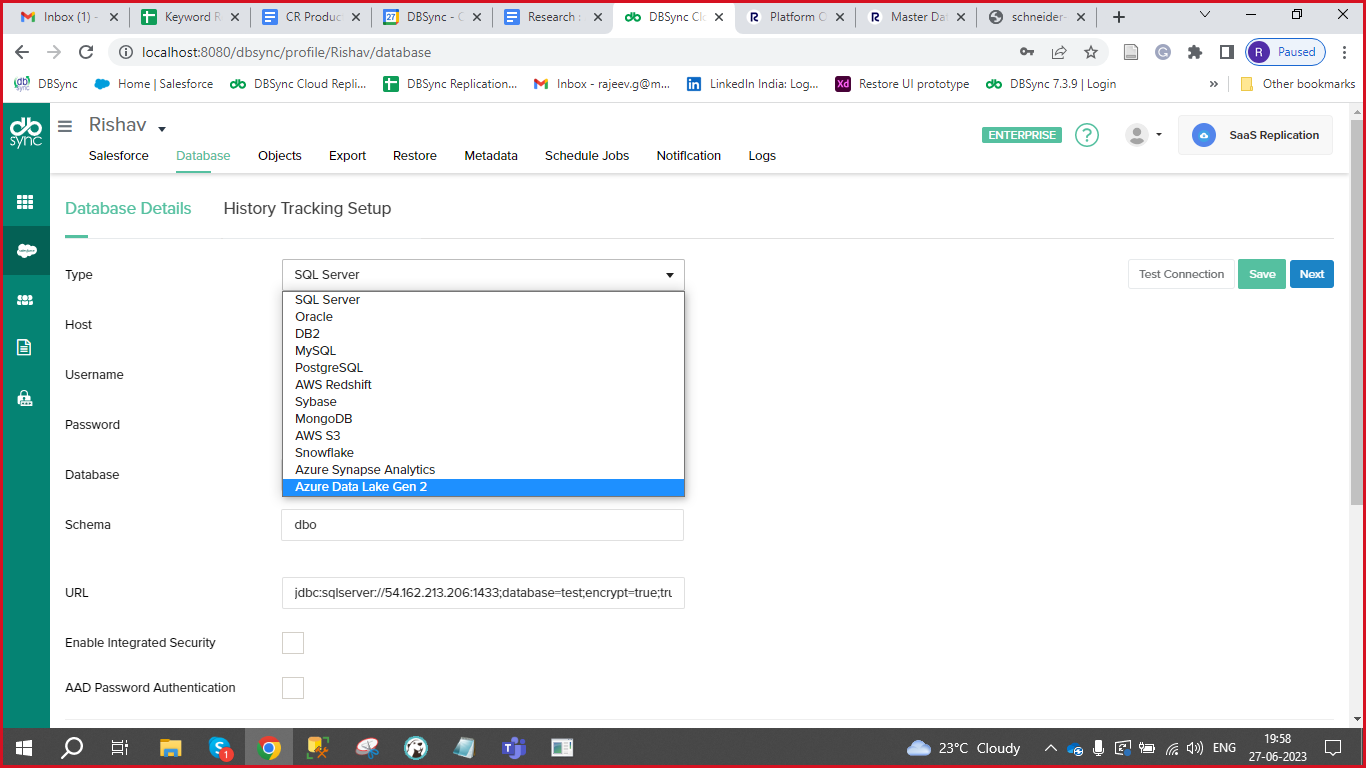This screenshot has height=768, width=1366.
Task: Reload the page with browser refresh
Action: click(x=86, y=52)
